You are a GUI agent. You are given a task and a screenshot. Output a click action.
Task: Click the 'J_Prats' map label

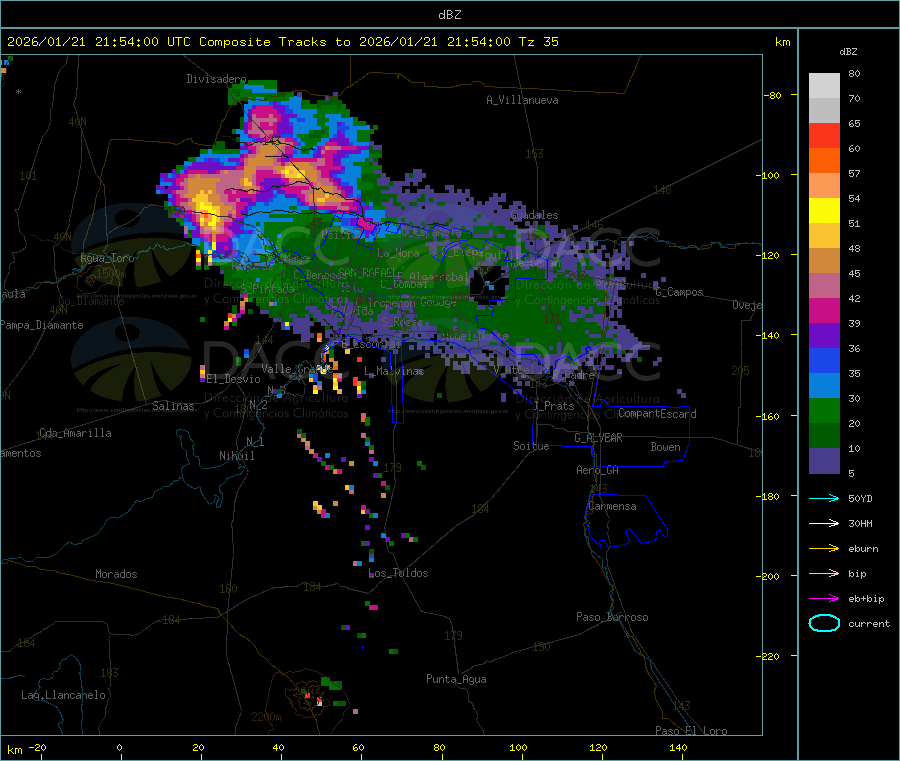(553, 406)
